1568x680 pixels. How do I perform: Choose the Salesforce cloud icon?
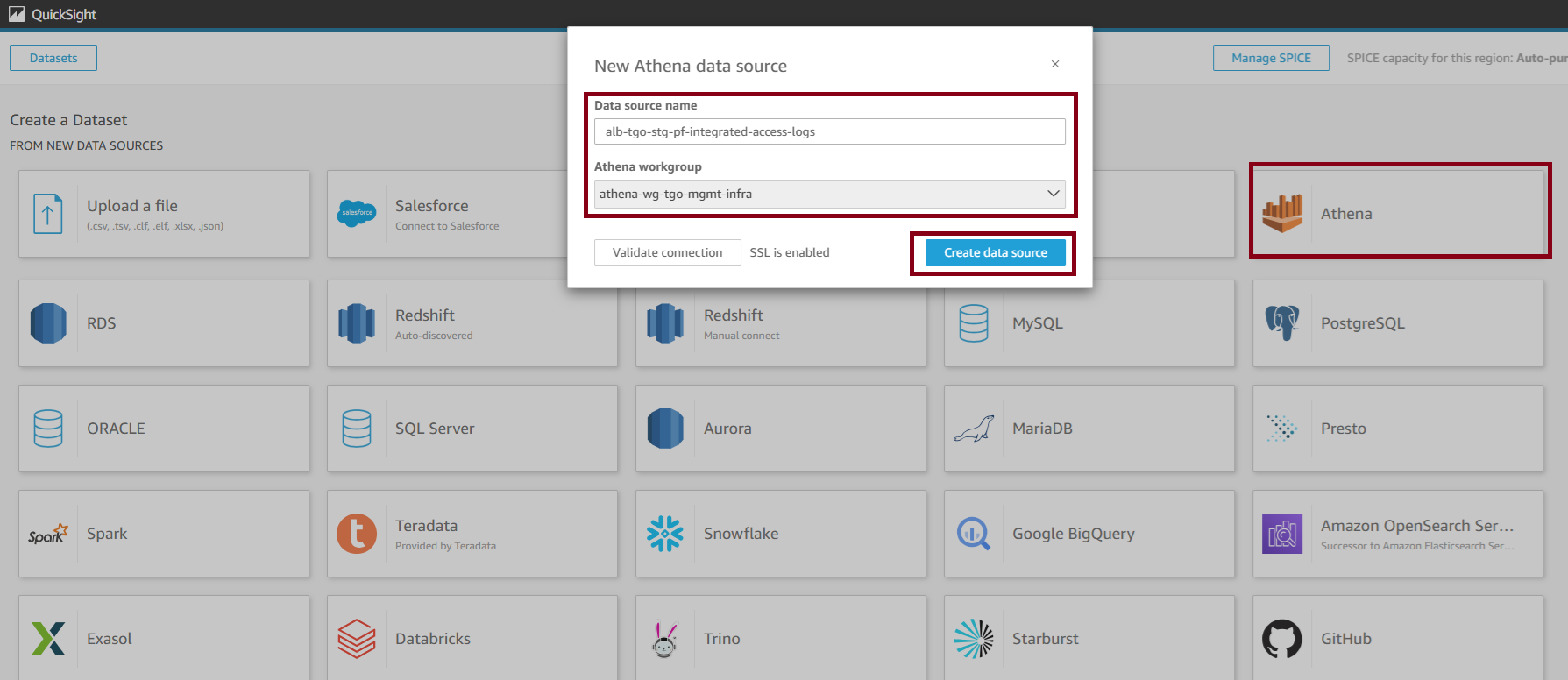[357, 213]
